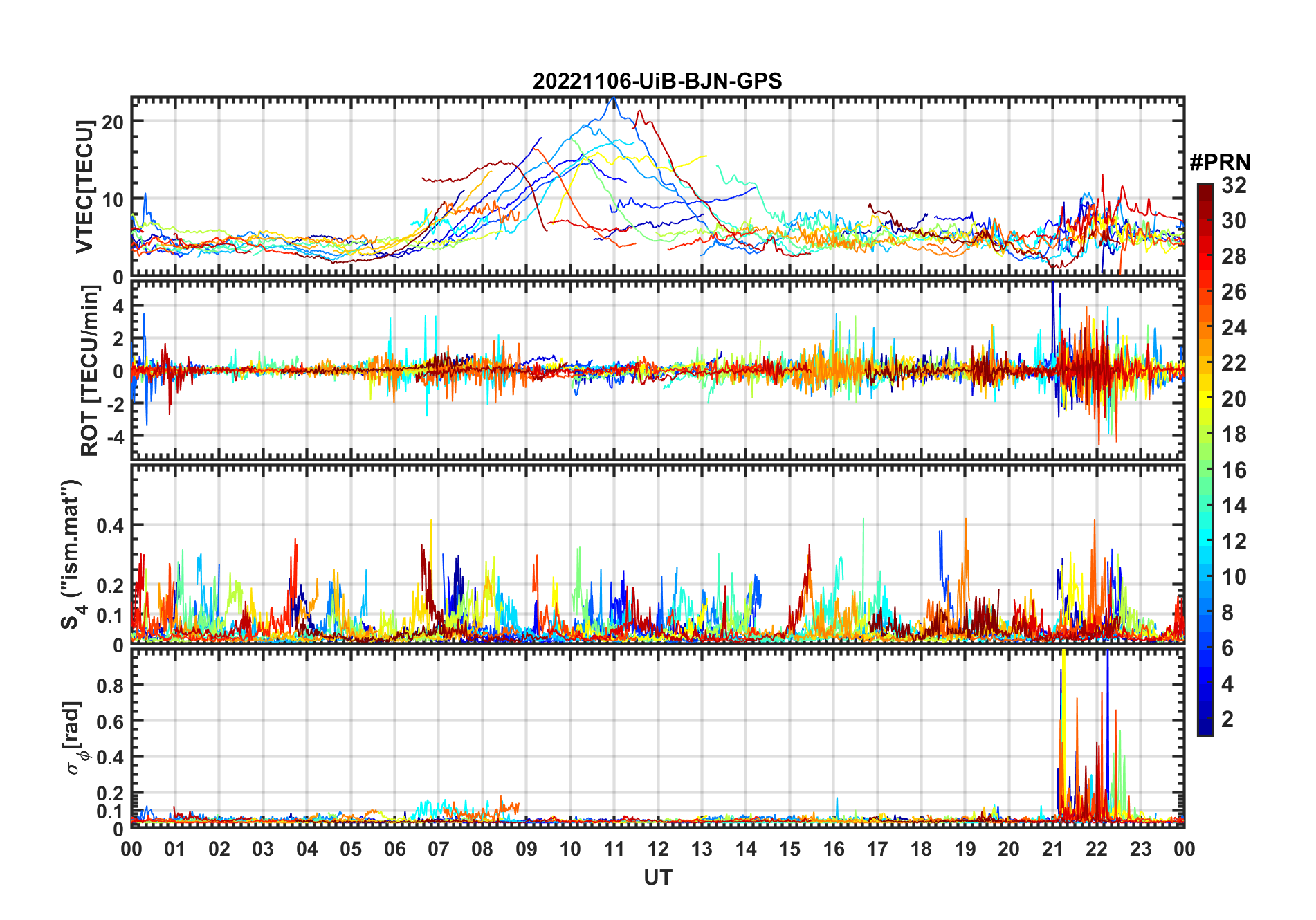The image size is (1316, 920).
Task: Click the UT x-axis label
Action: click(657, 877)
